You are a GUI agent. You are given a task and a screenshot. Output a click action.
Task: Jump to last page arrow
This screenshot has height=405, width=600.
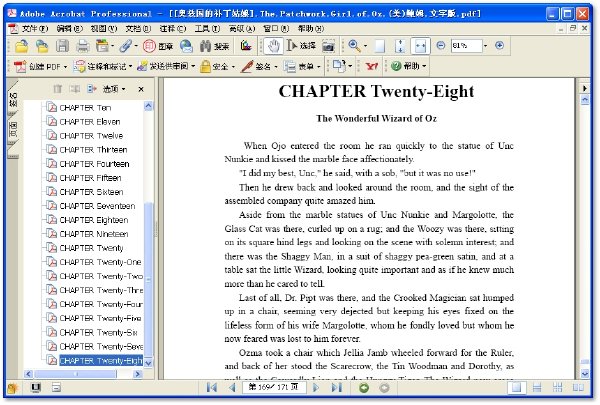(x=336, y=388)
